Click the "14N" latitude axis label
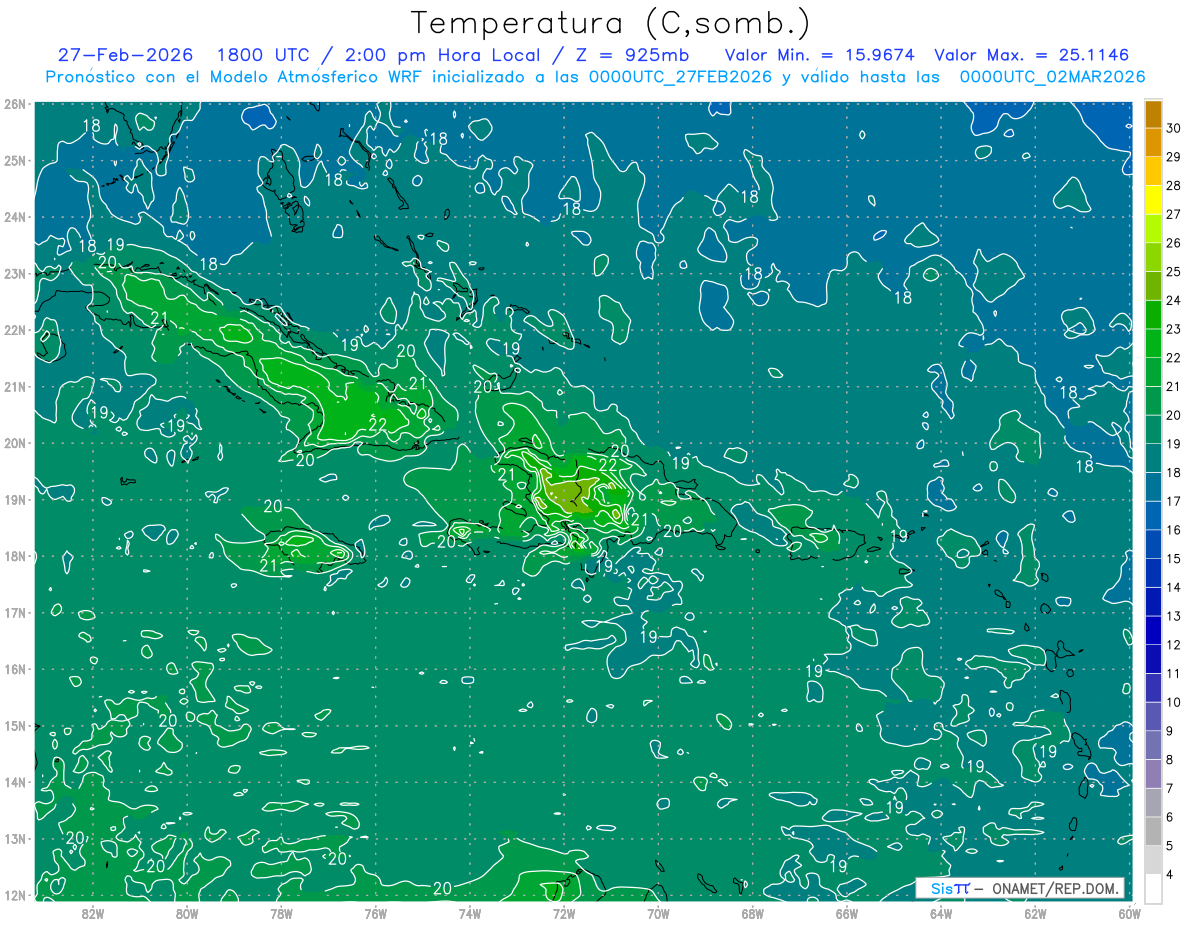 [x=14, y=782]
